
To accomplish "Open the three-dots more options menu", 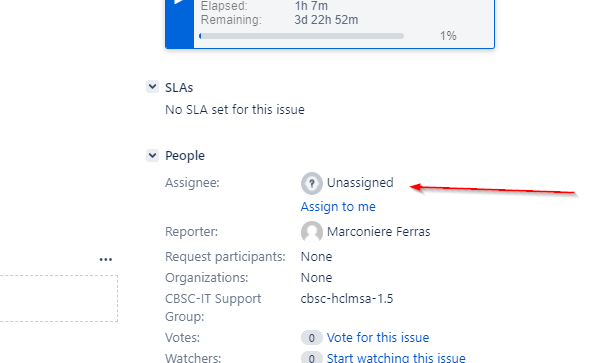I will 106,260.
